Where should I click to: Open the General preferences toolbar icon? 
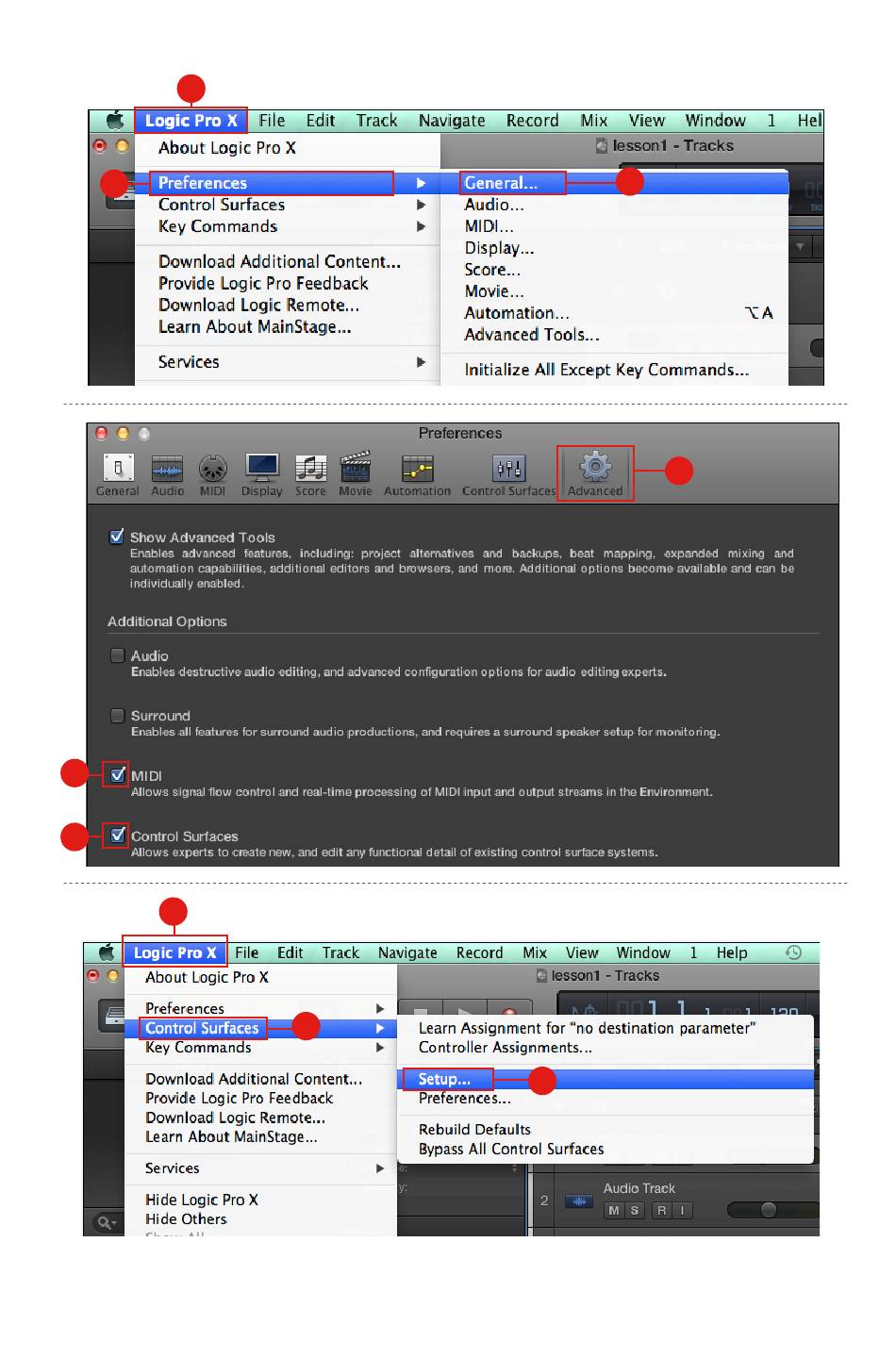(118, 469)
